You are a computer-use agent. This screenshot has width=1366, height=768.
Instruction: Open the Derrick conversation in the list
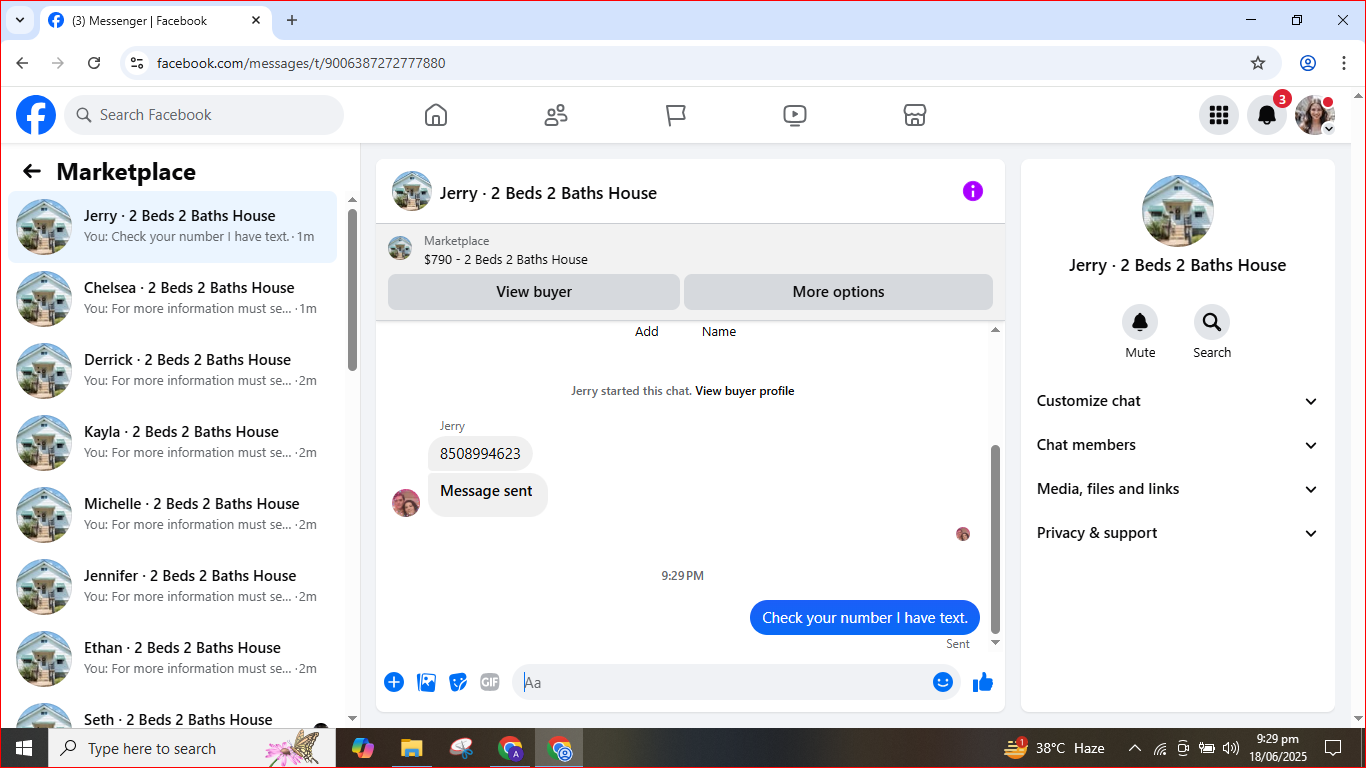pos(173,371)
